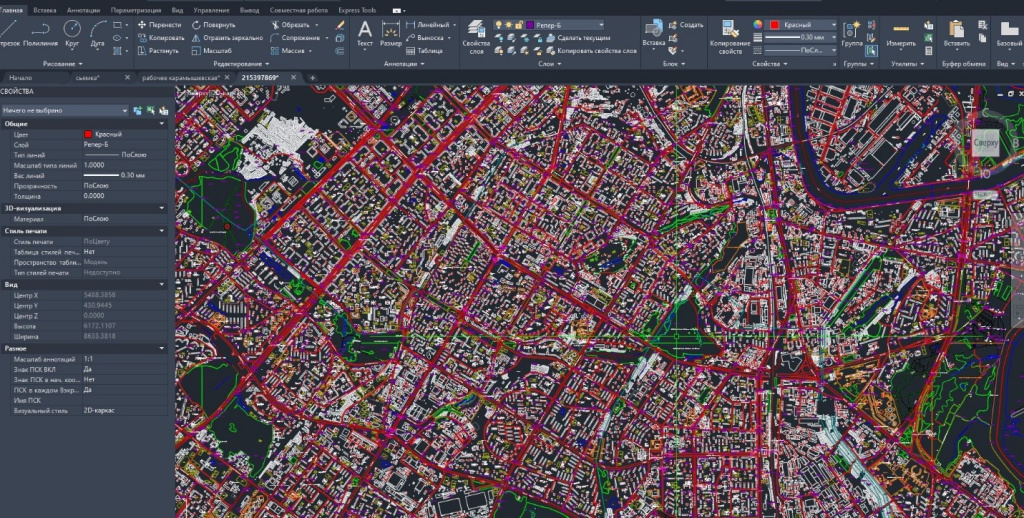Launch the Измерить measure tool
This screenshot has width=1024, height=518.
click(901, 34)
